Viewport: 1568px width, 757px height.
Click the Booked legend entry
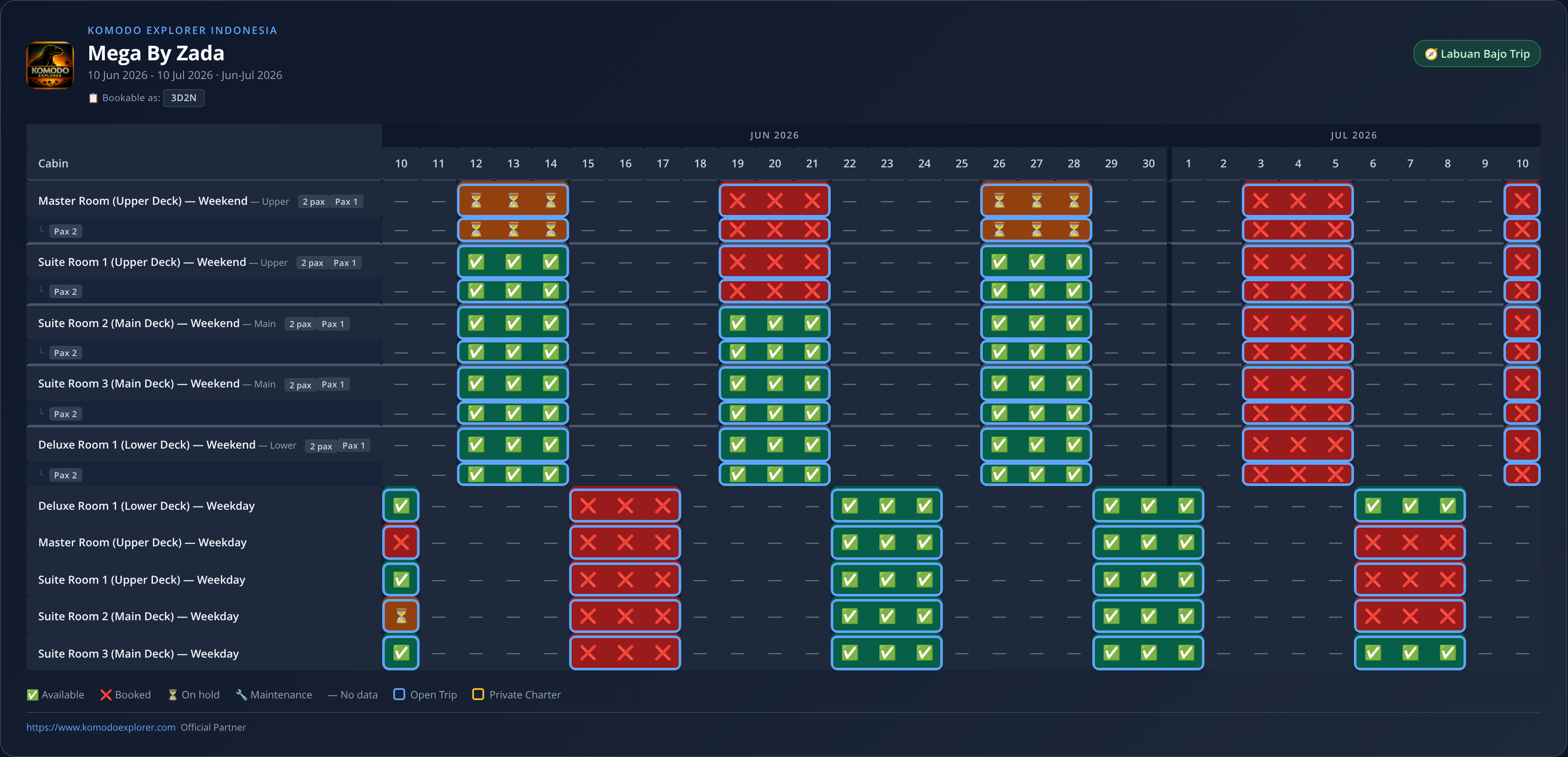tap(125, 695)
